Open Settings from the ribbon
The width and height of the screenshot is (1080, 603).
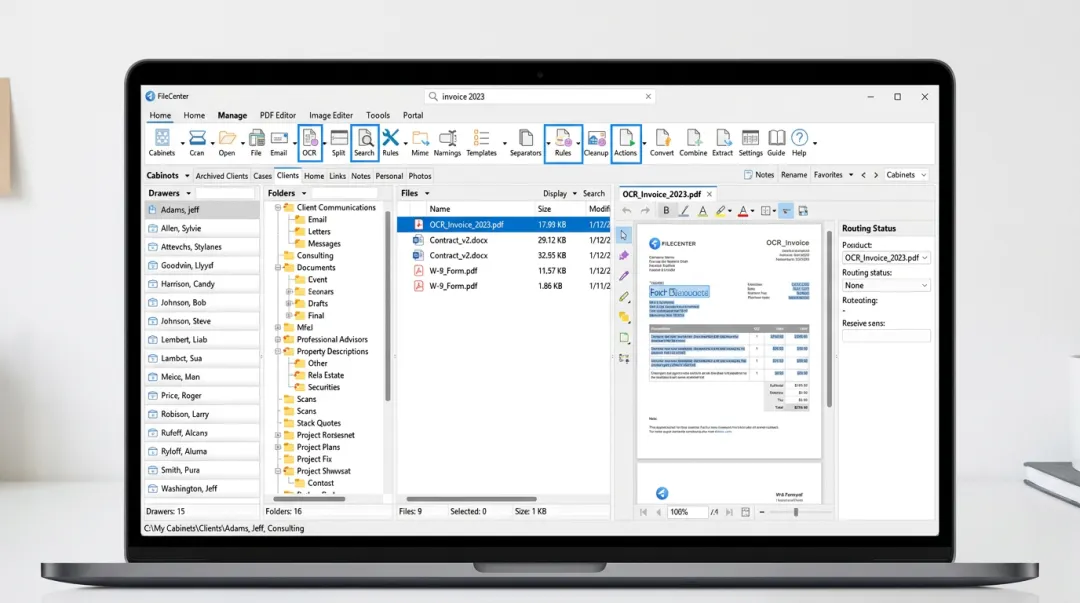pyautogui.click(x=751, y=143)
